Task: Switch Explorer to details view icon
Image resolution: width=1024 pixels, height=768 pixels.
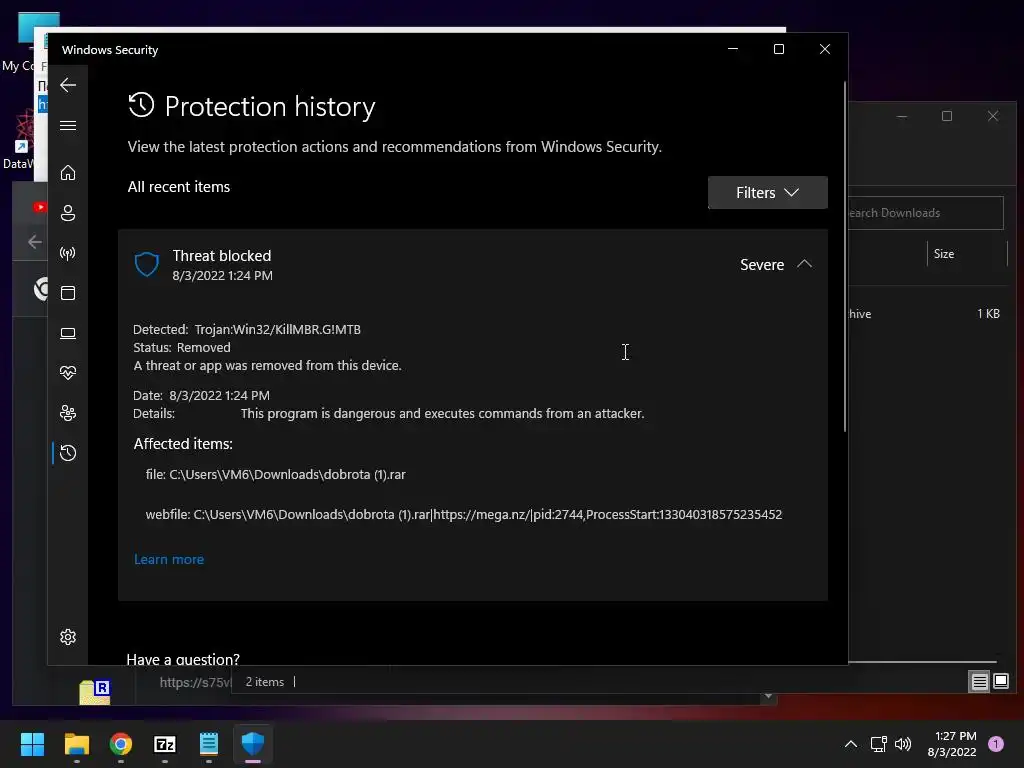Action: (980, 682)
